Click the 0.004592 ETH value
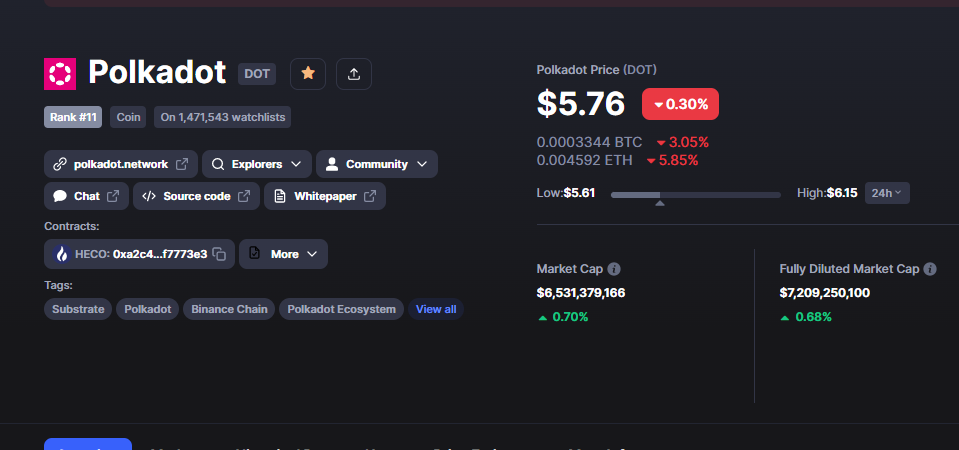 (585, 160)
